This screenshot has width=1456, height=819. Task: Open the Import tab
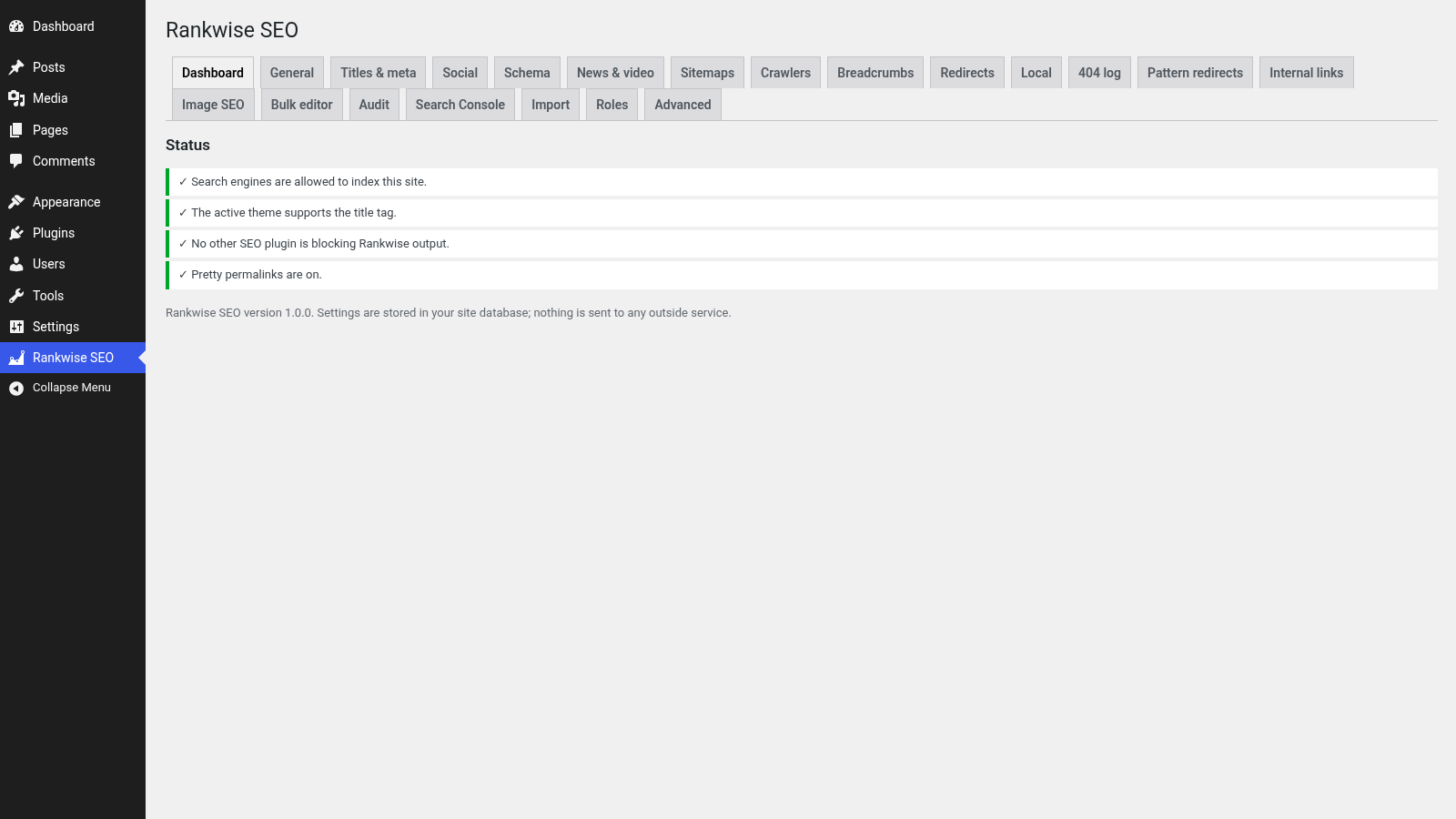551,105
